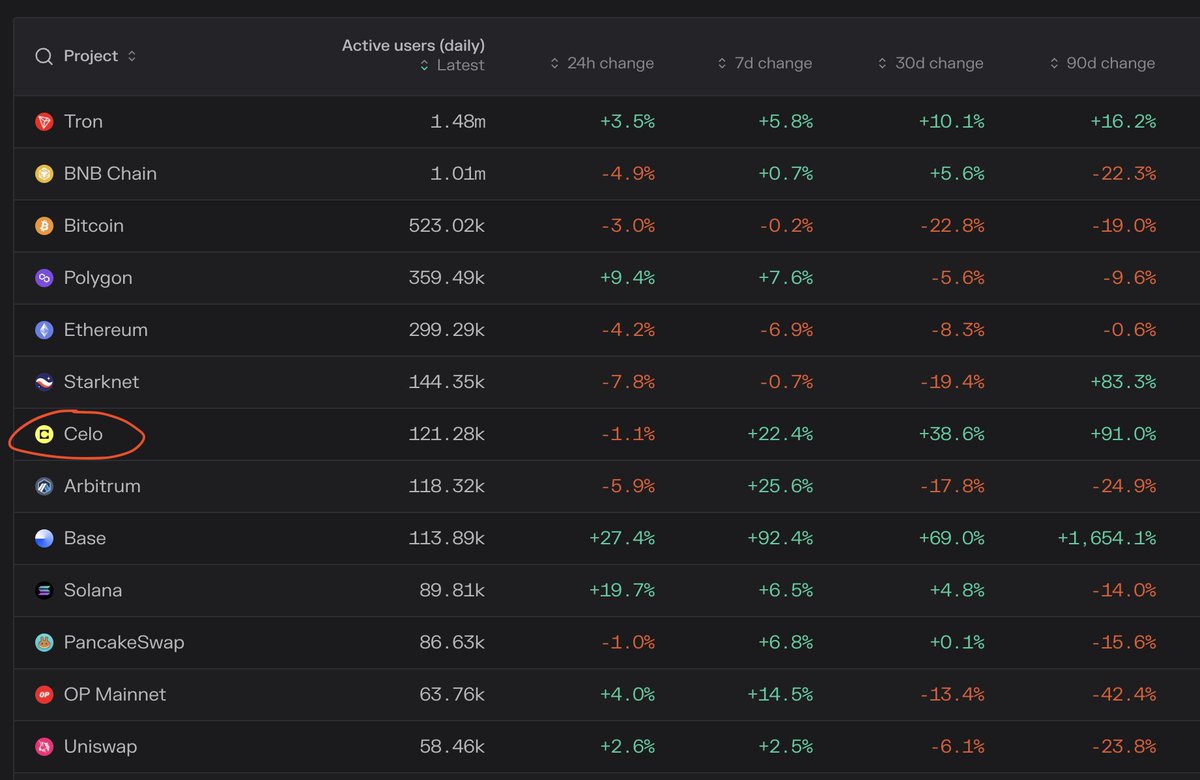The width and height of the screenshot is (1200, 780).
Task: Open the BNB Chain project link
Action: 110,174
